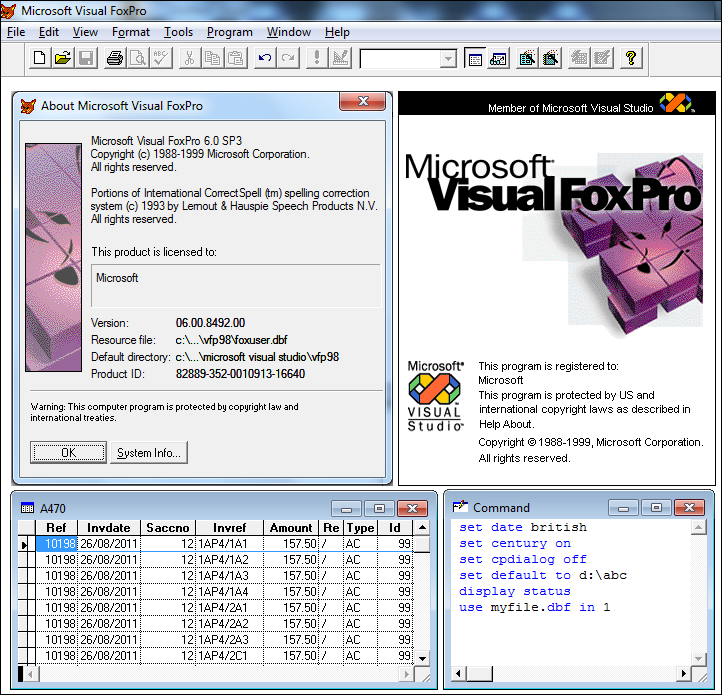Click the Ref column header in A470
Image resolution: width=722 pixels, height=695 pixels.
click(x=56, y=528)
